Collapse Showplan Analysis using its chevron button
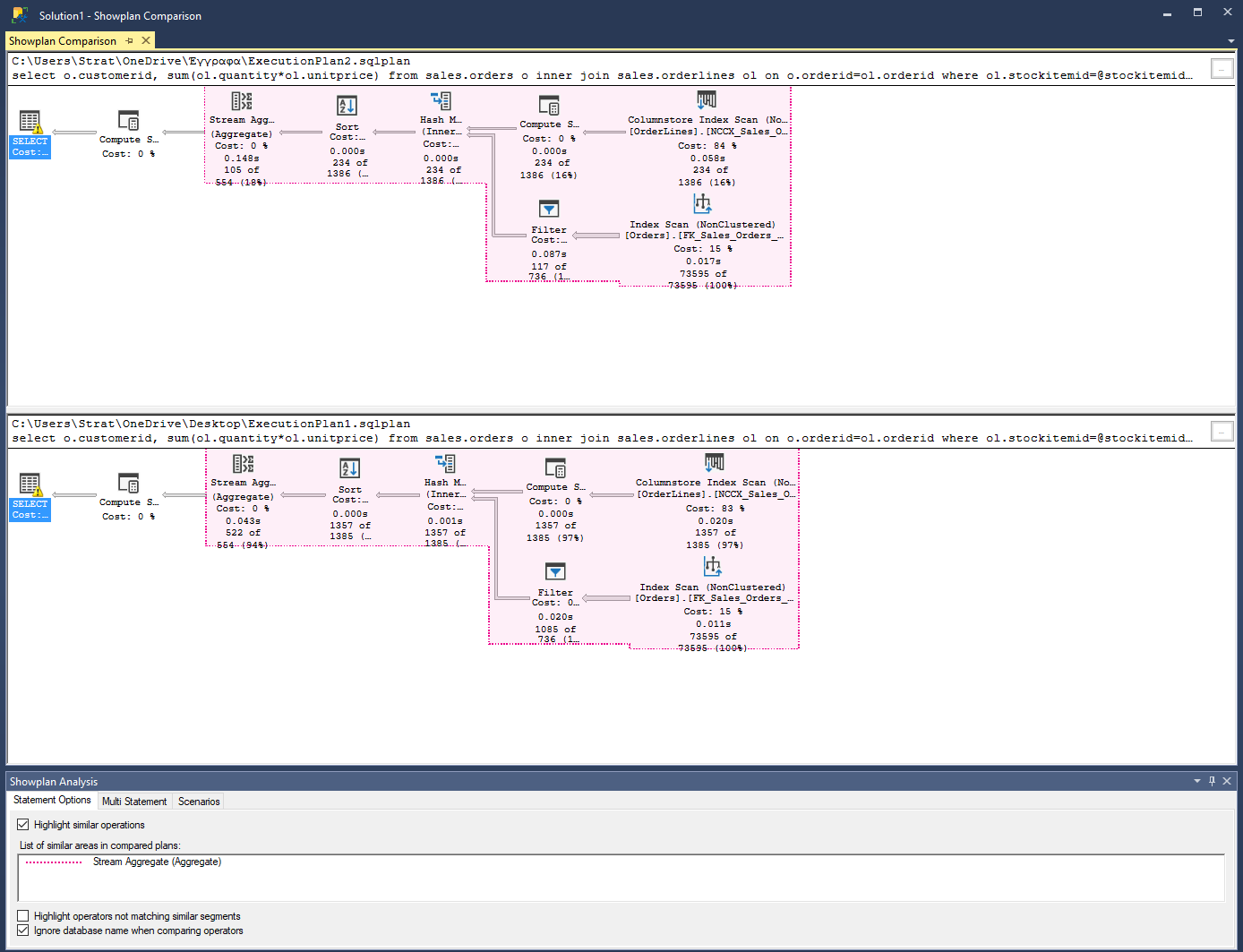This screenshot has width=1243, height=952. 1197,780
